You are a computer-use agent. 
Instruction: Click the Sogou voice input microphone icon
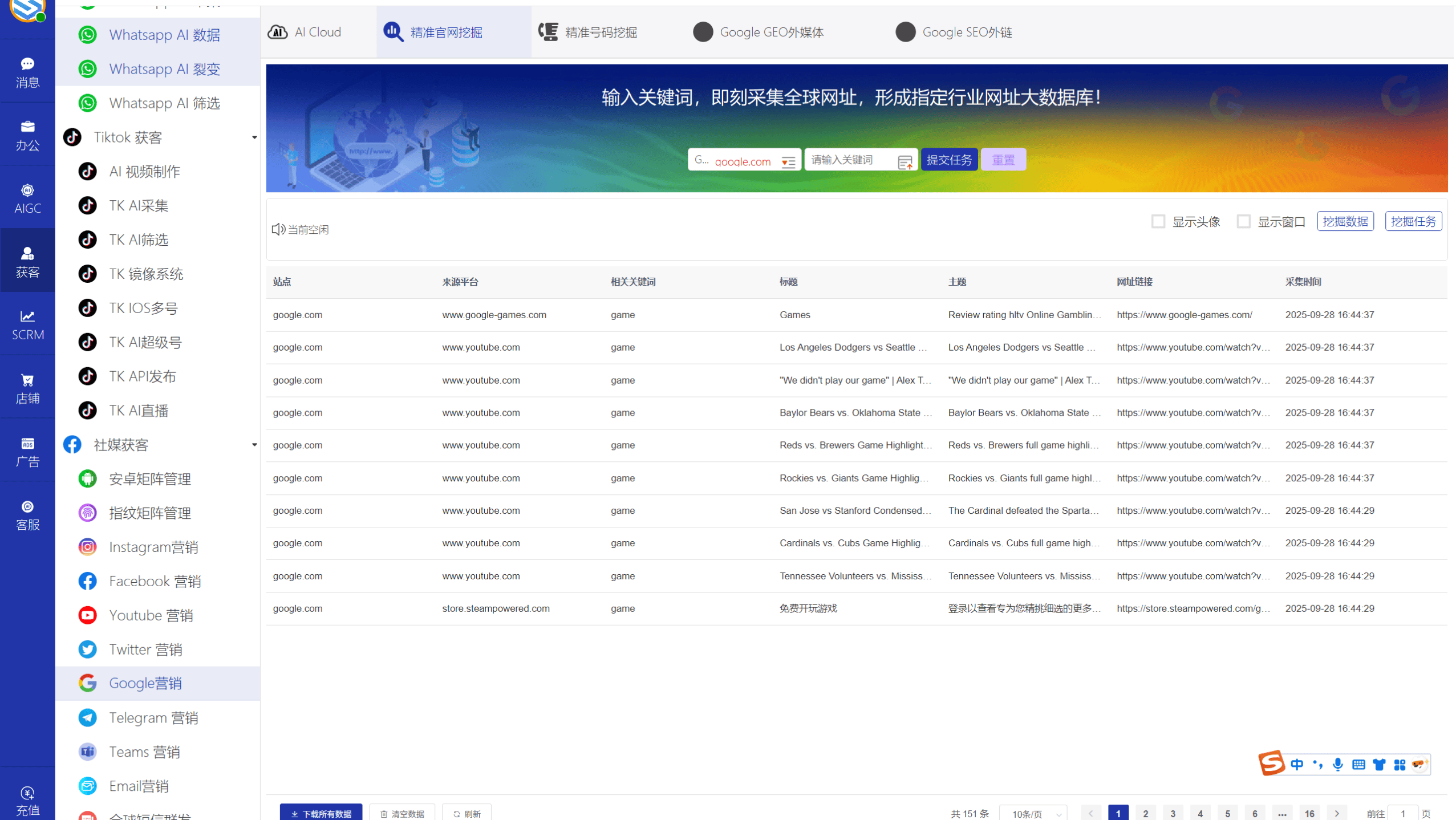click(x=1338, y=764)
